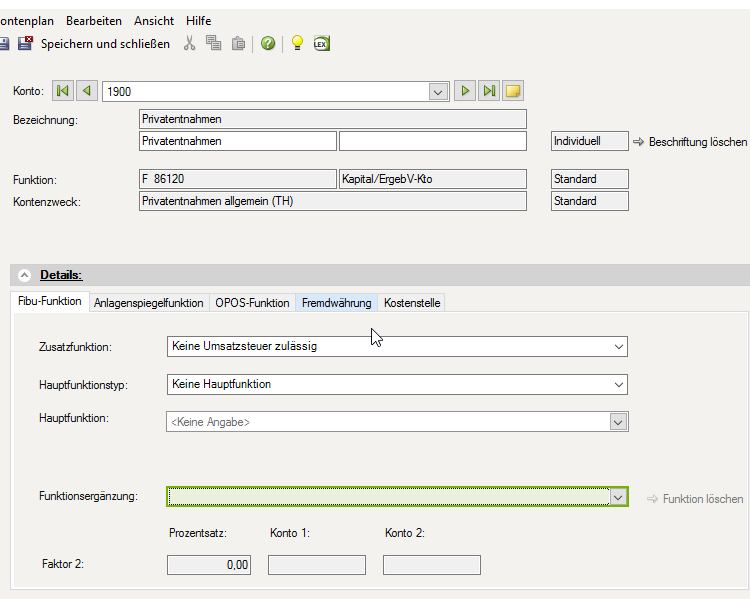Click Funktion löschen link
Screen dimensions: 750x599
[703, 499]
